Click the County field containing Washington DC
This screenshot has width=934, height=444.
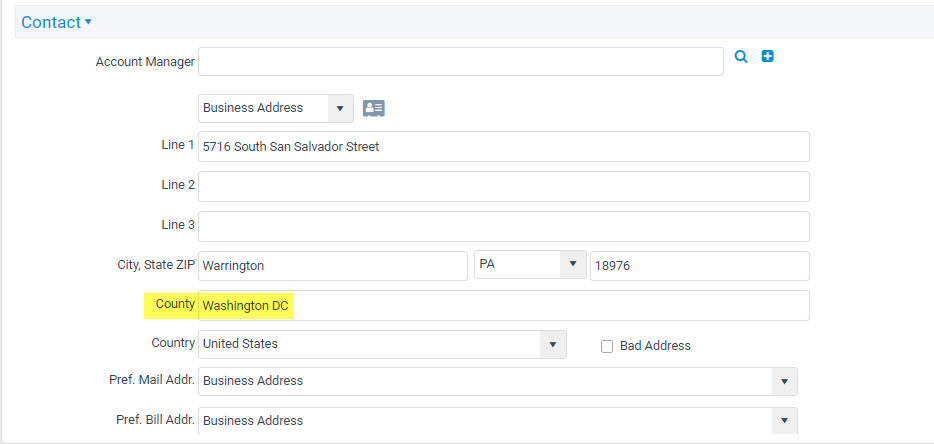click(504, 306)
